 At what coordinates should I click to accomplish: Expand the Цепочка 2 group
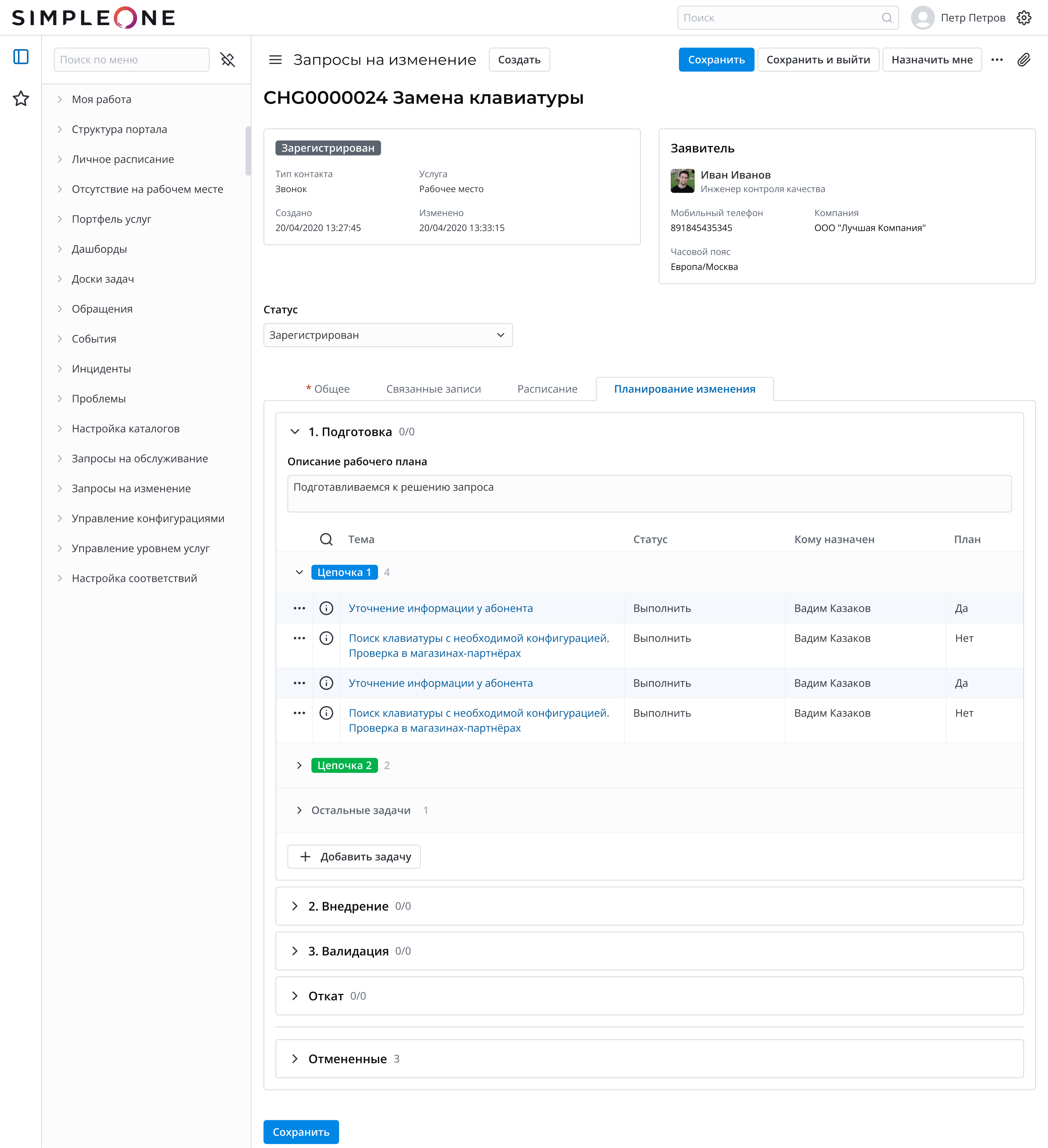pyautogui.click(x=299, y=765)
